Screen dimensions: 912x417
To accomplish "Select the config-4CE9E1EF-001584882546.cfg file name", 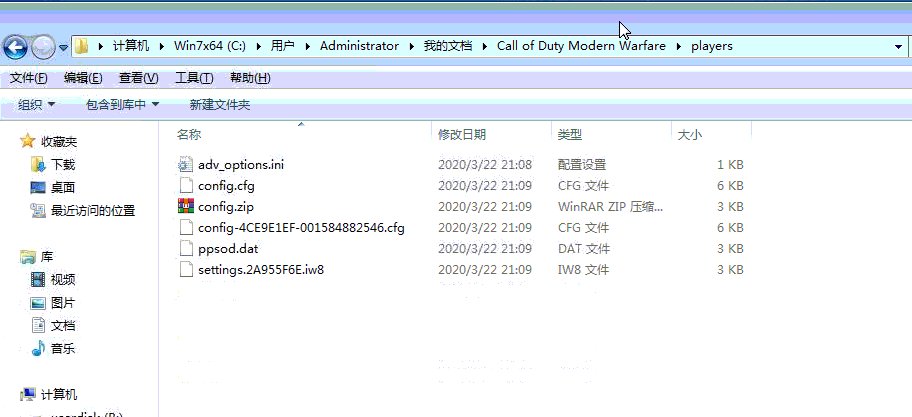I will [301, 228].
